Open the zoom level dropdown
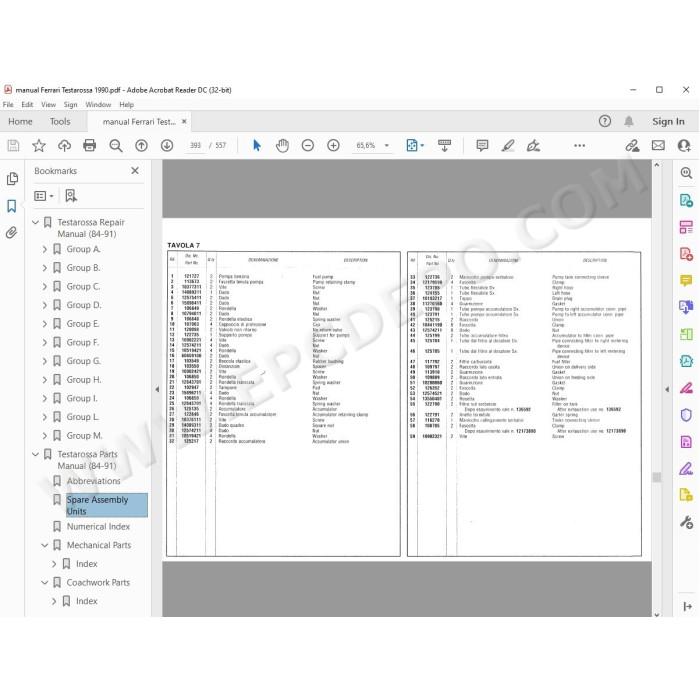This screenshot has height=700, width=700. tap(387, 146)
